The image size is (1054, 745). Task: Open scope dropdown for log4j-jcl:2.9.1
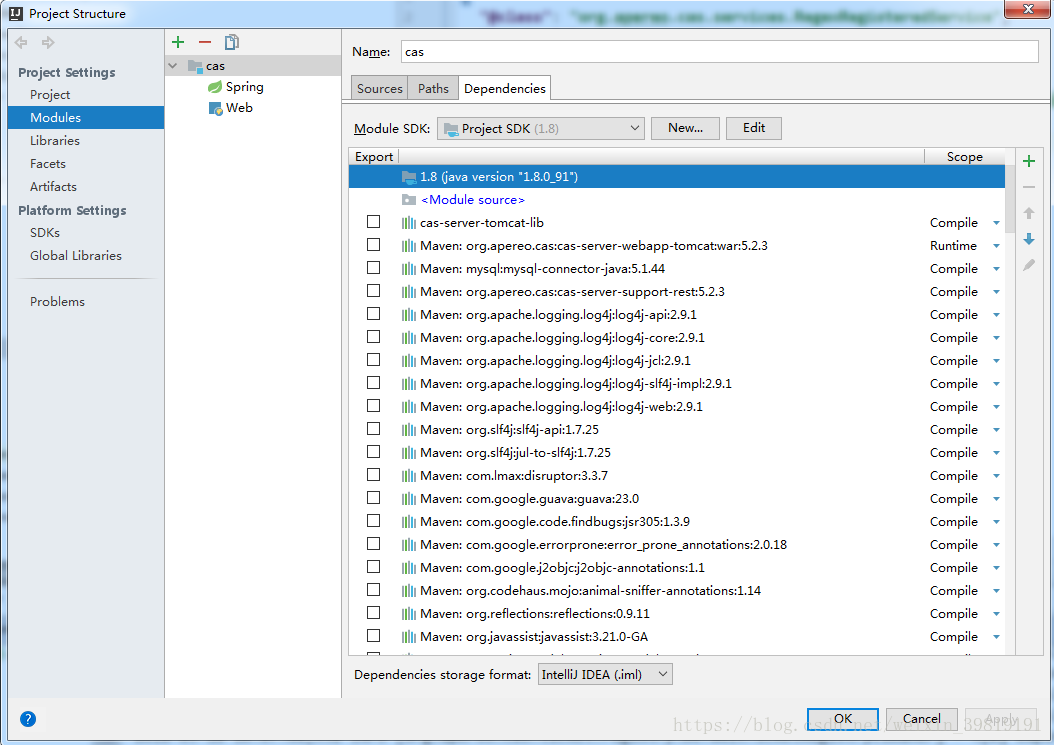point(996,361)
